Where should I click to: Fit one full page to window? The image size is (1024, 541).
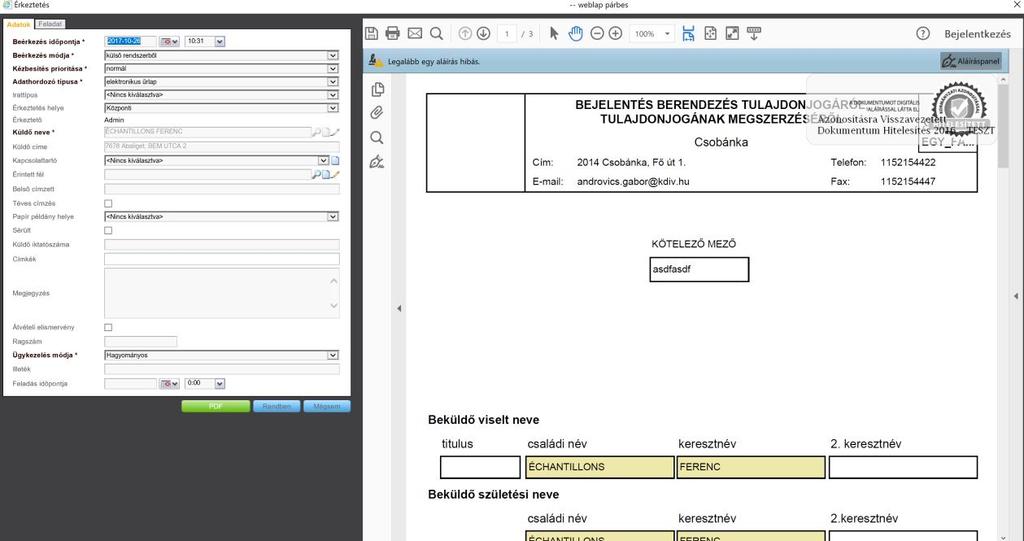pos(711,33)
